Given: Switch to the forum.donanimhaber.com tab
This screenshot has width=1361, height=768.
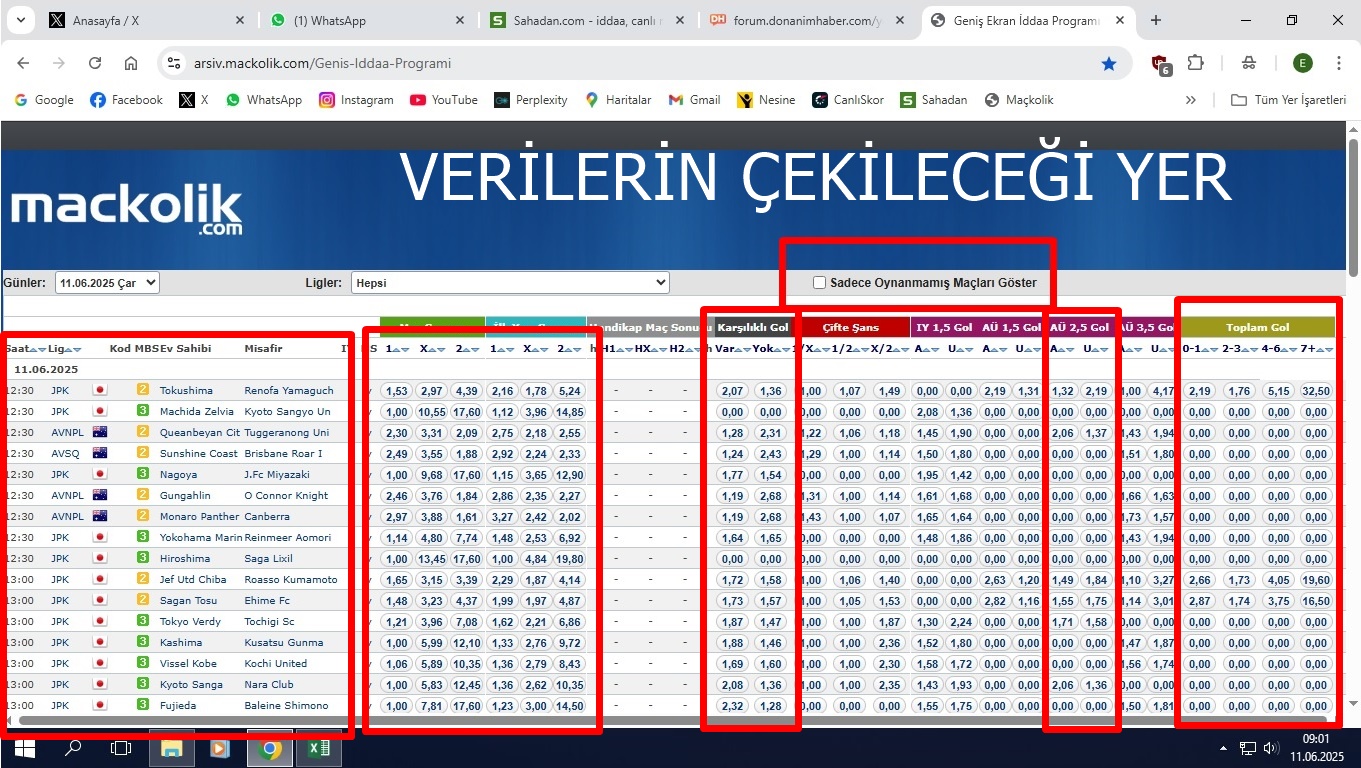Looking at the screenshot, I should coord(808,20).
